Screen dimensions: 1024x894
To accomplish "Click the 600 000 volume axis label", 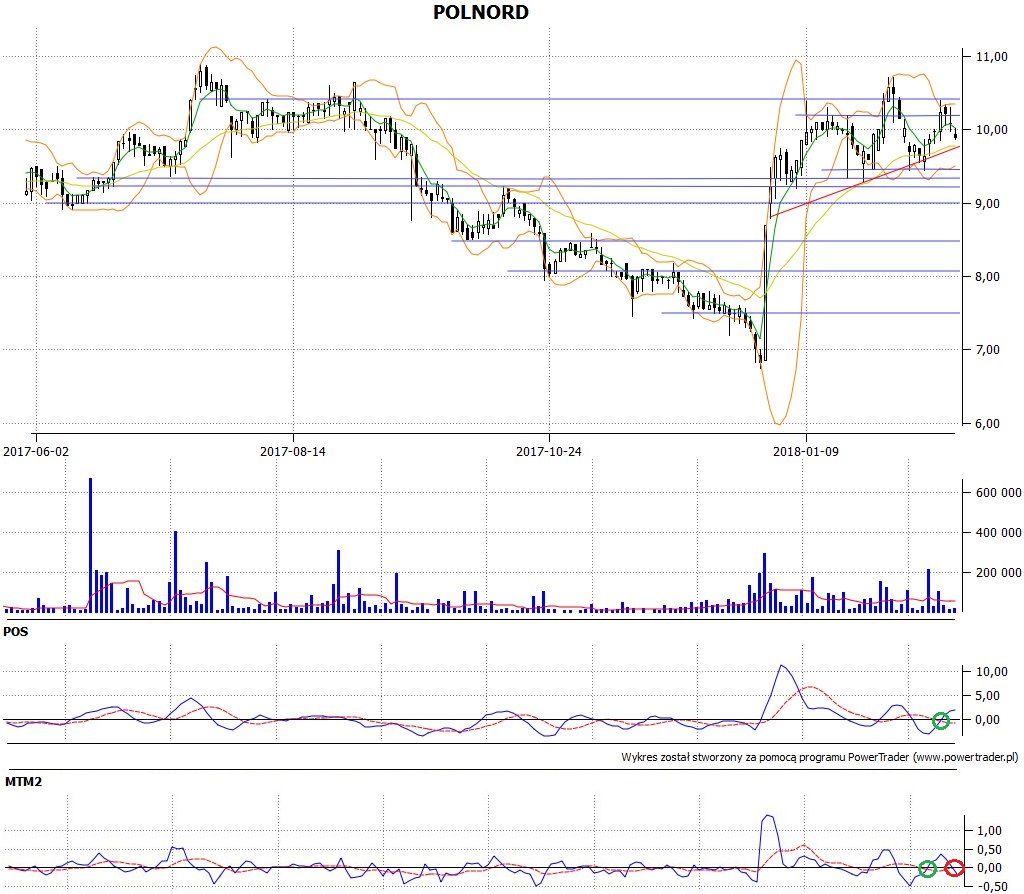I will (x=999, y=493).
